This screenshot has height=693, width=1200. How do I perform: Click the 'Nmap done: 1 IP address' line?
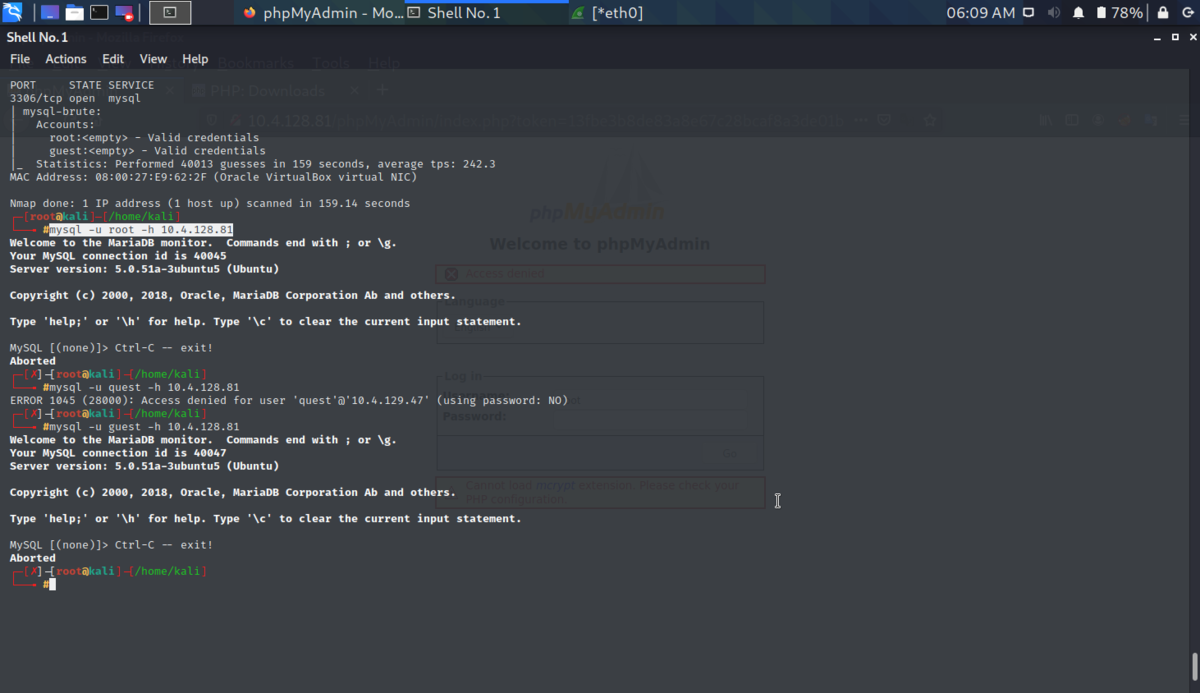tap(210, 204)
